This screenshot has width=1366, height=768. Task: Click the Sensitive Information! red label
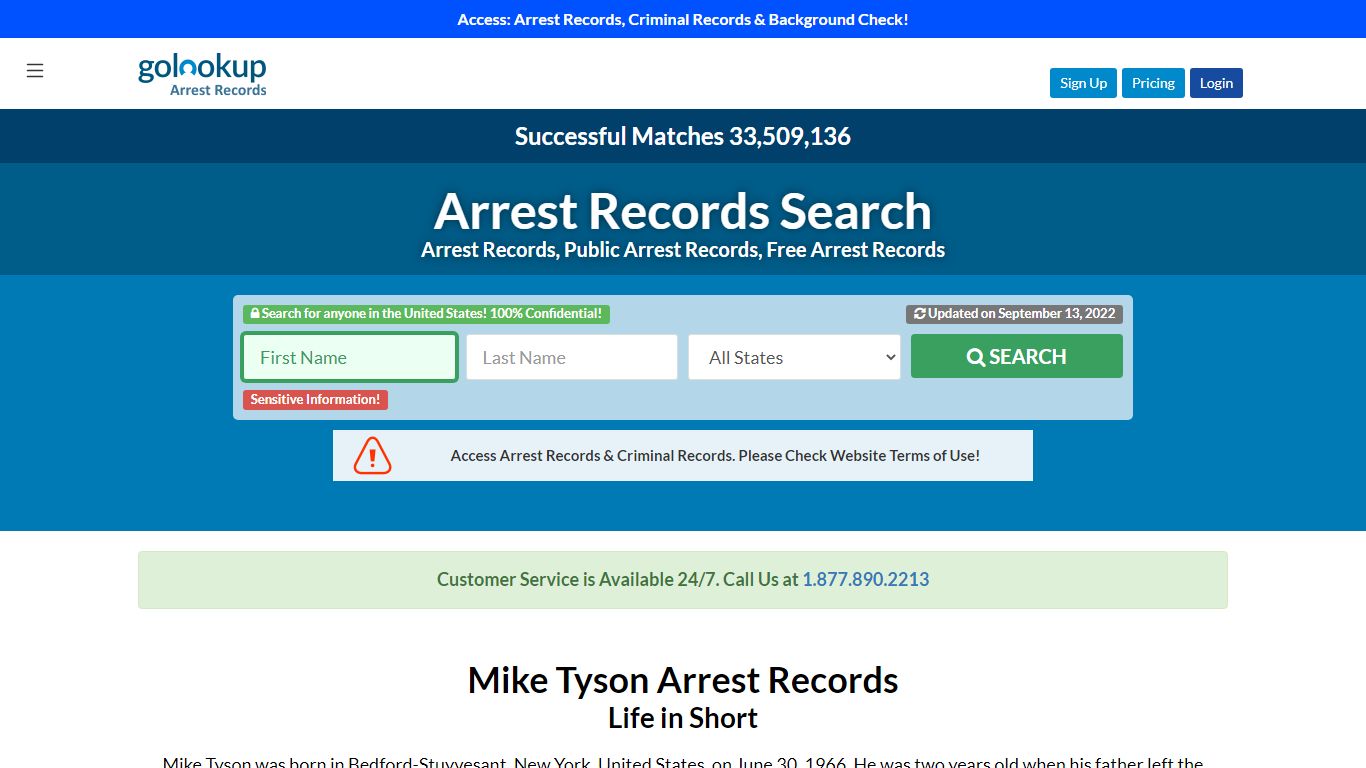[315, 399]
